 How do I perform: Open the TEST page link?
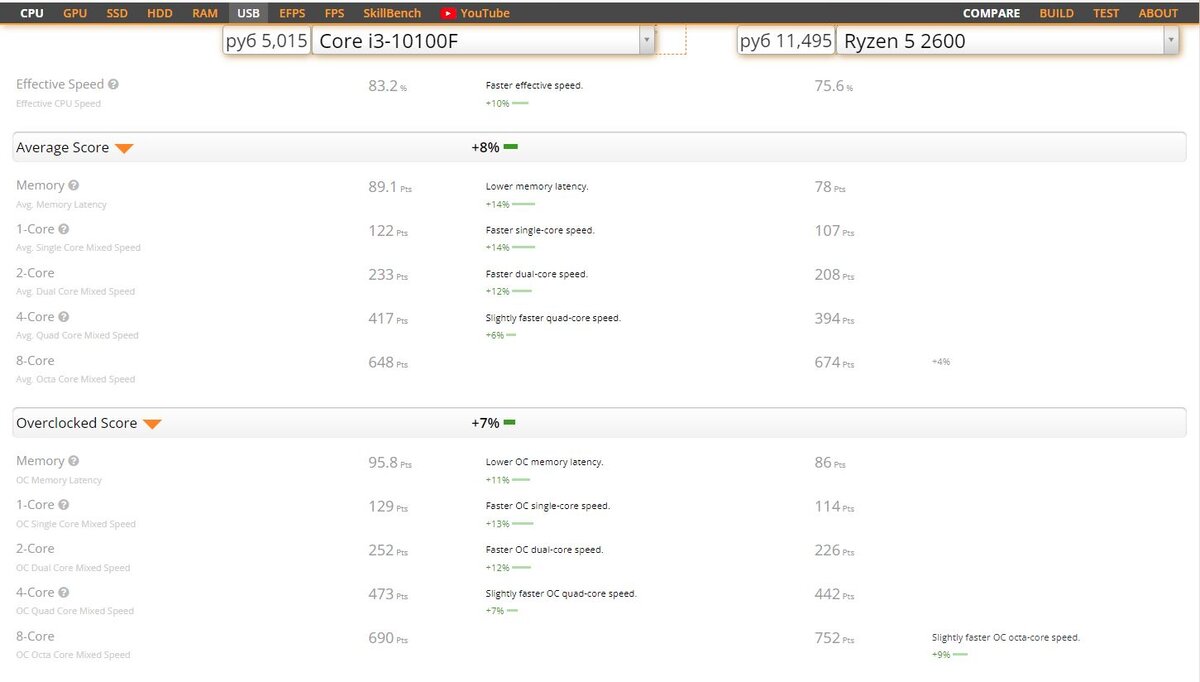coord(1106,13)
